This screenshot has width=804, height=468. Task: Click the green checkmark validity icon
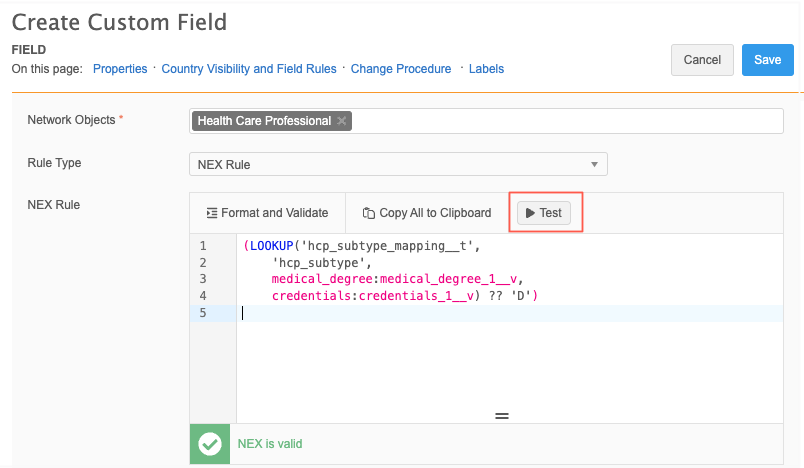pos(209,444)
